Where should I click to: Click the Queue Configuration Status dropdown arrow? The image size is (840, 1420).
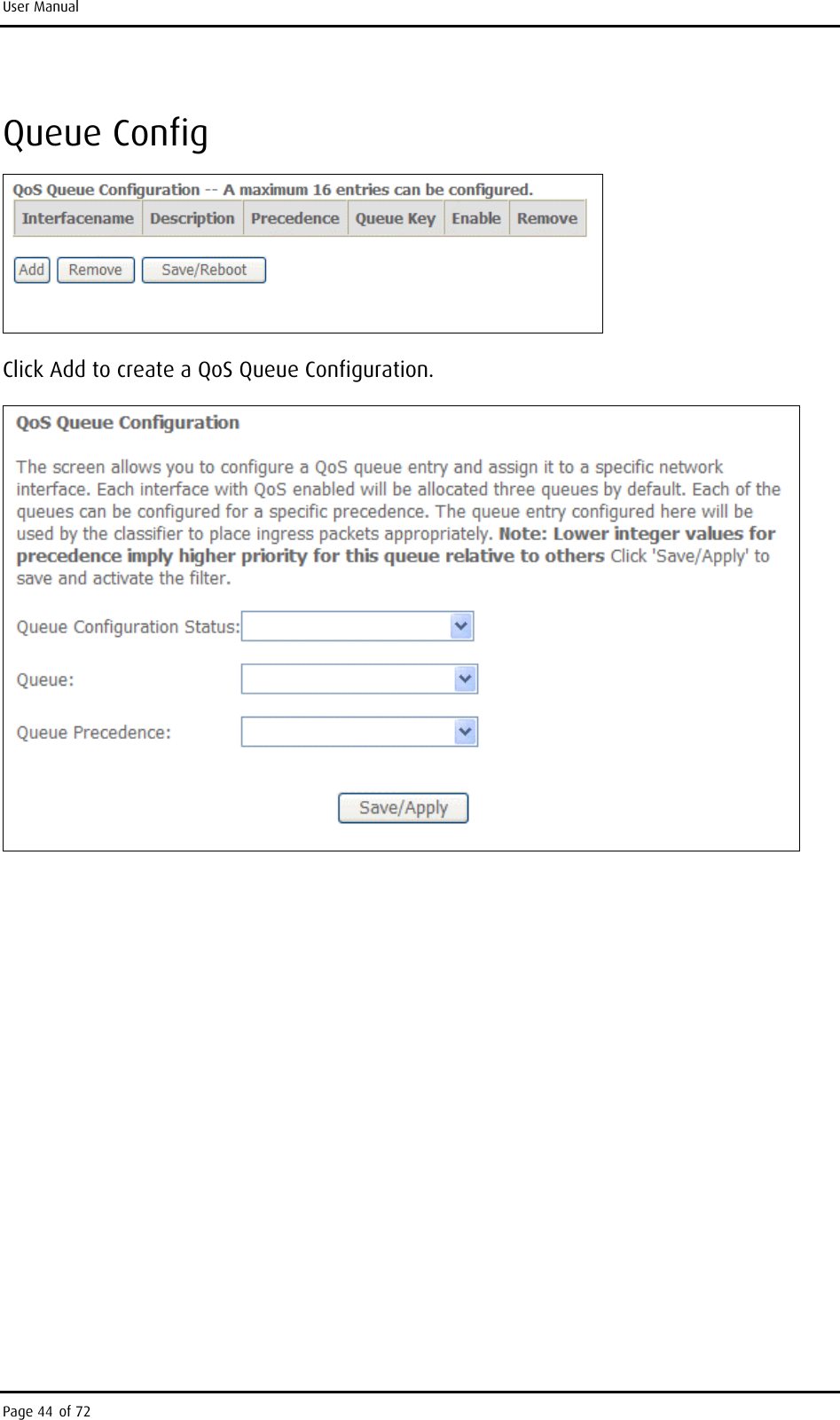click(460, 627)
